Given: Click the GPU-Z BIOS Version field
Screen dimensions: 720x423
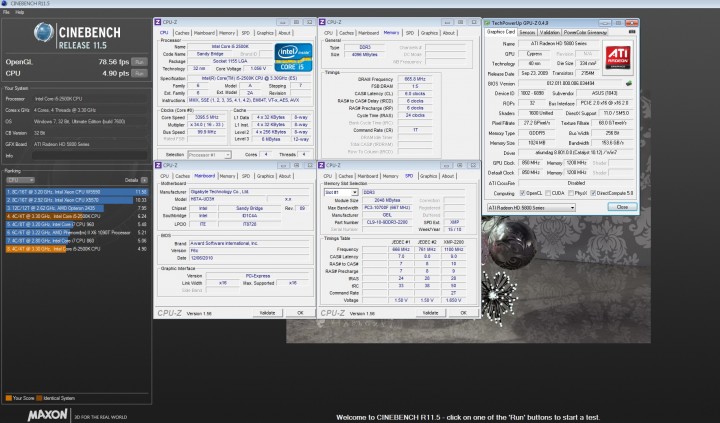Looking at the screenshot, I should pyautogui.click(x=570, y=84).
